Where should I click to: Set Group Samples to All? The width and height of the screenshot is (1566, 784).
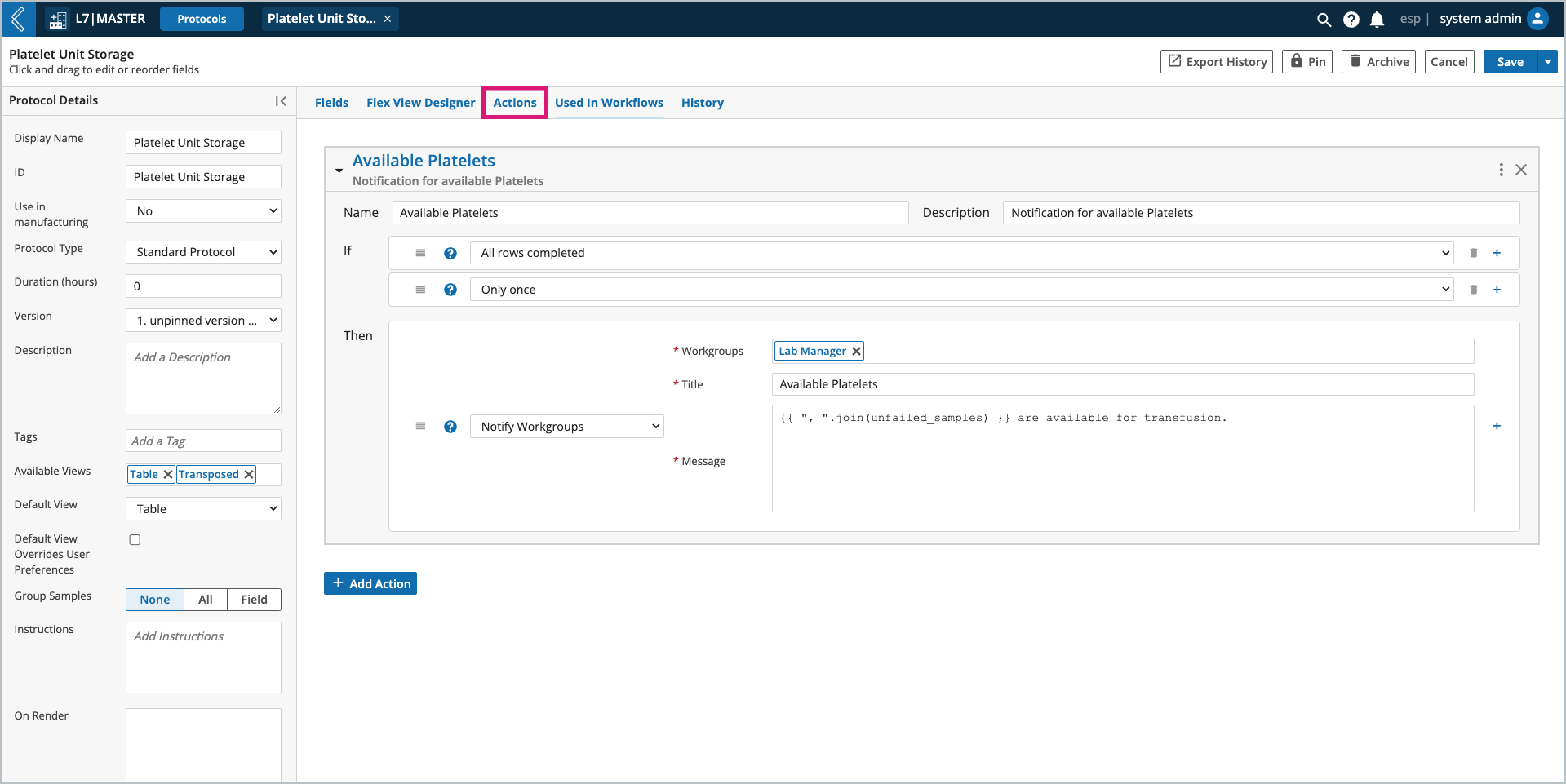[x=206, y=600]
